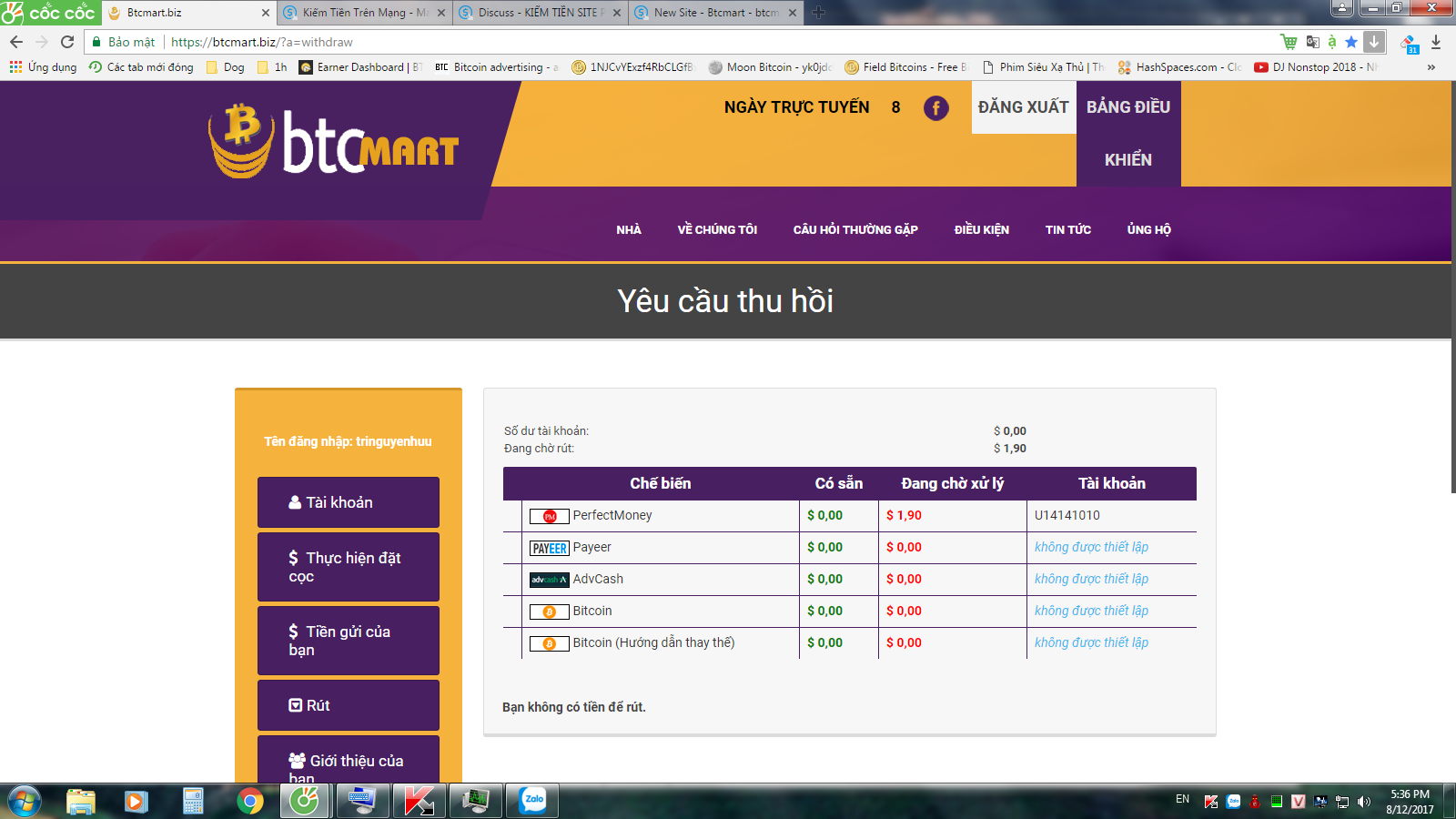Screen dimensions: 1456x819
Task: Open Thực hiện đặt cọc in the sidebar
Action: (349, 567)
